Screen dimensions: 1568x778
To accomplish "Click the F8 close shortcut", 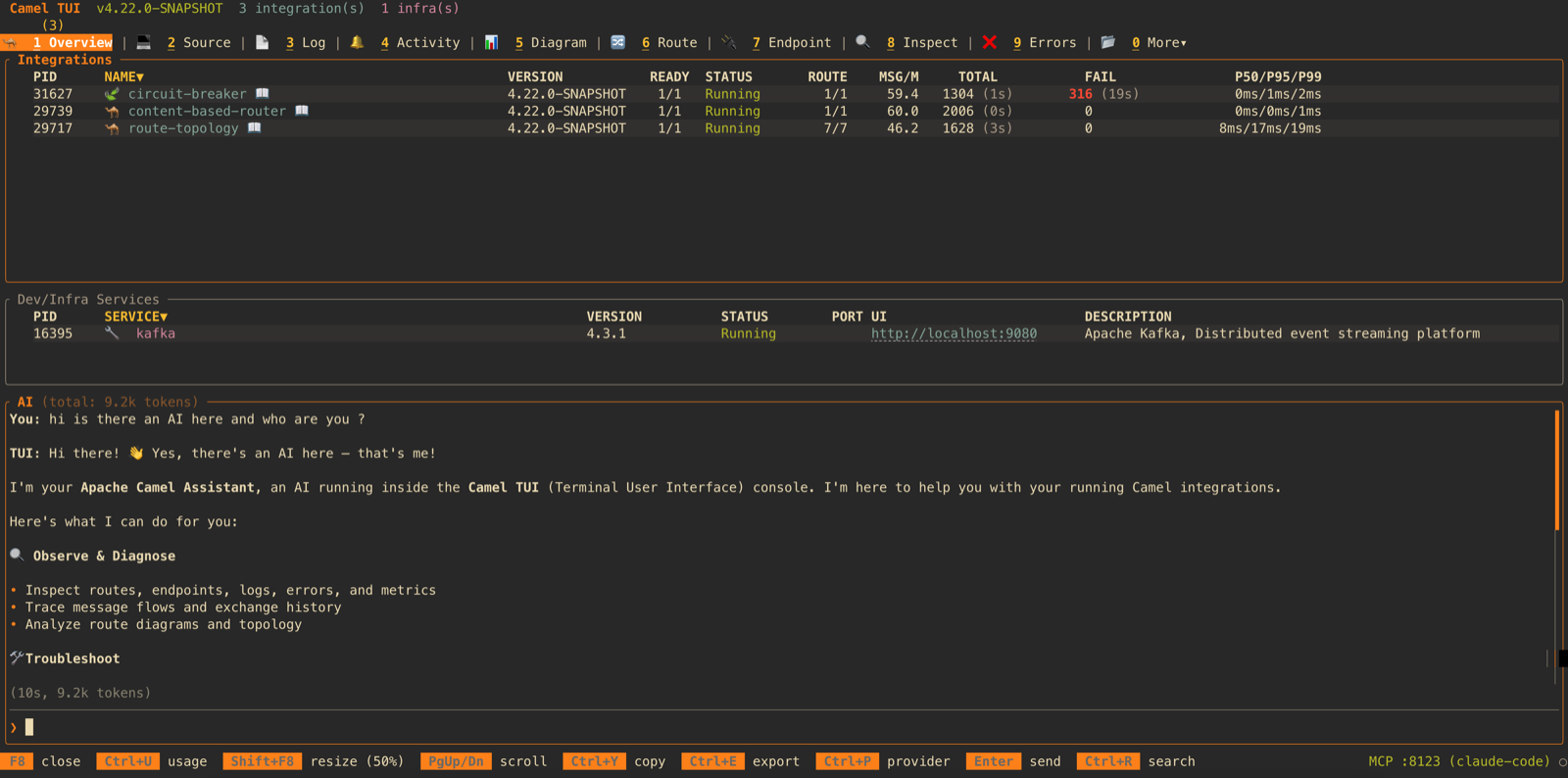I will point(41,761).
